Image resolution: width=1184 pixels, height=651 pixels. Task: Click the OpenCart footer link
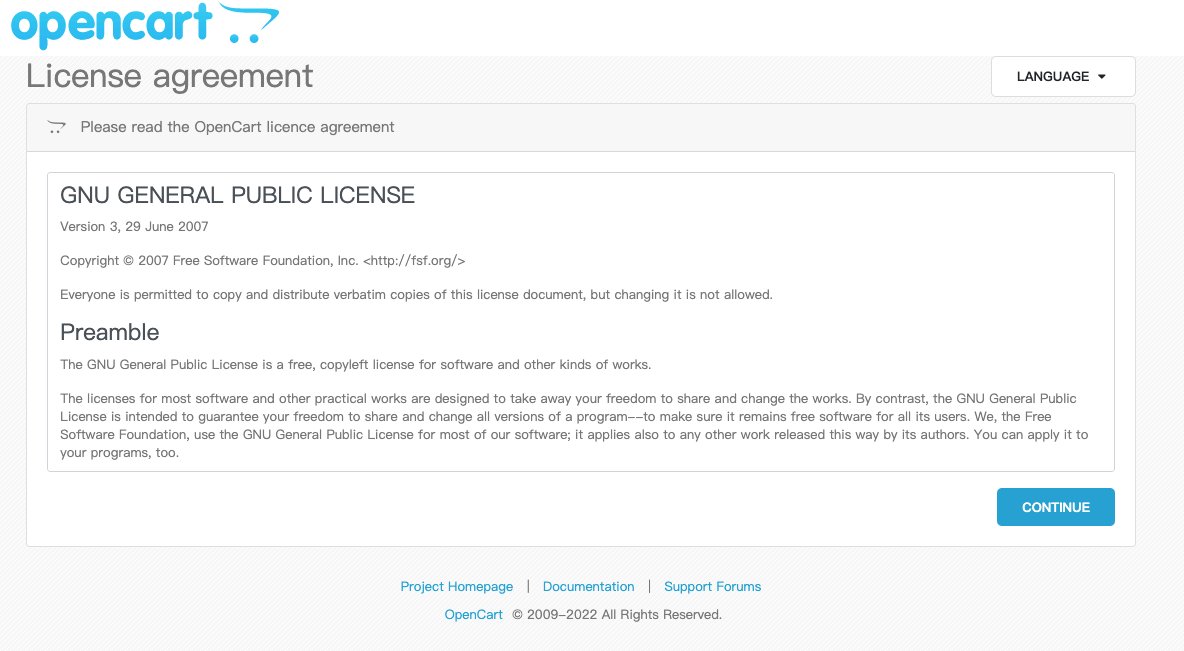point(473,615)
